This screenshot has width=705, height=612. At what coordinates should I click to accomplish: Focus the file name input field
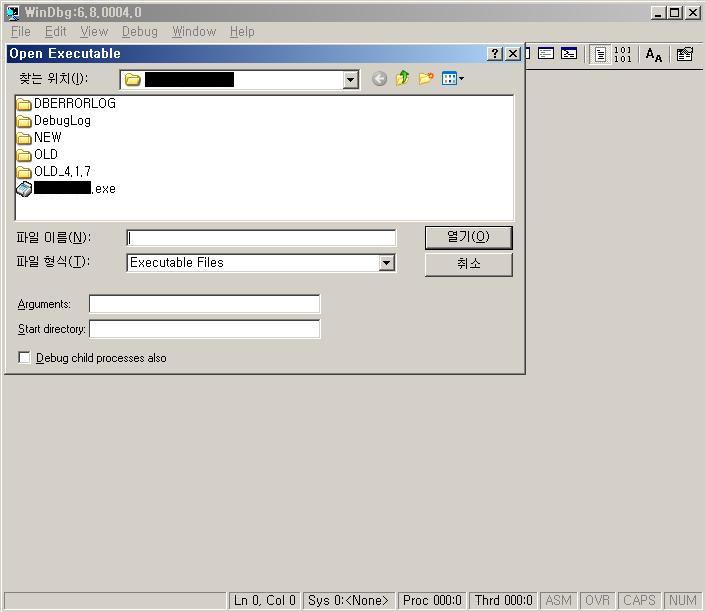(261, 238)
